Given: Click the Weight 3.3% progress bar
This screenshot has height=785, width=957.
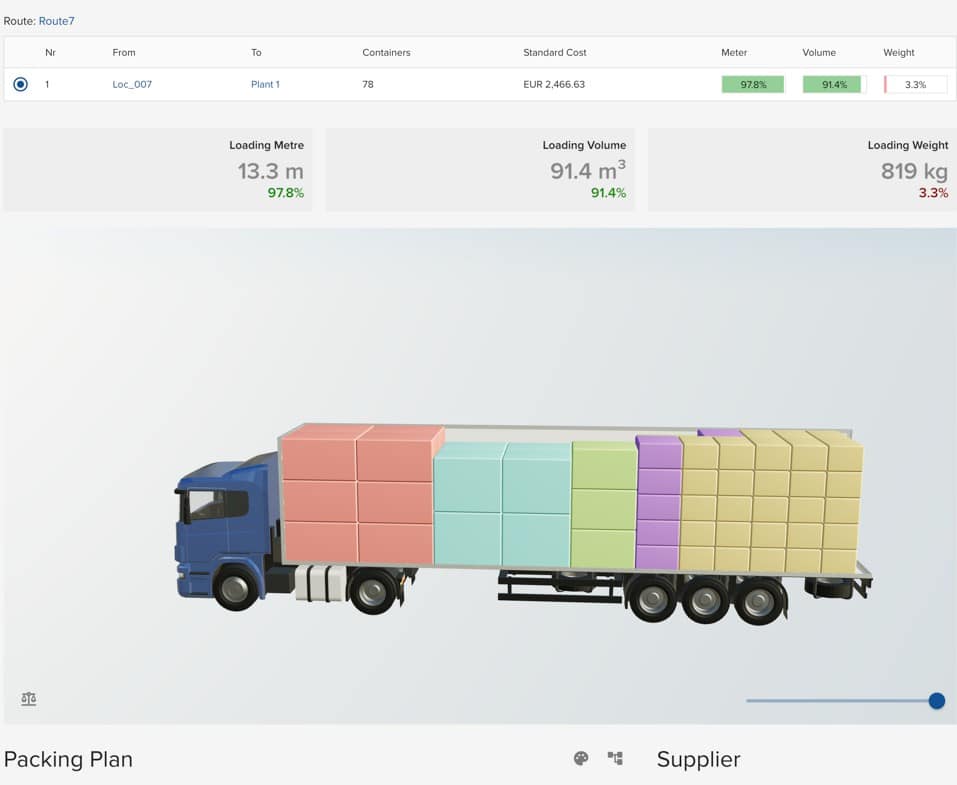Looking at the screenshot, I should click(x=915, y=84).
